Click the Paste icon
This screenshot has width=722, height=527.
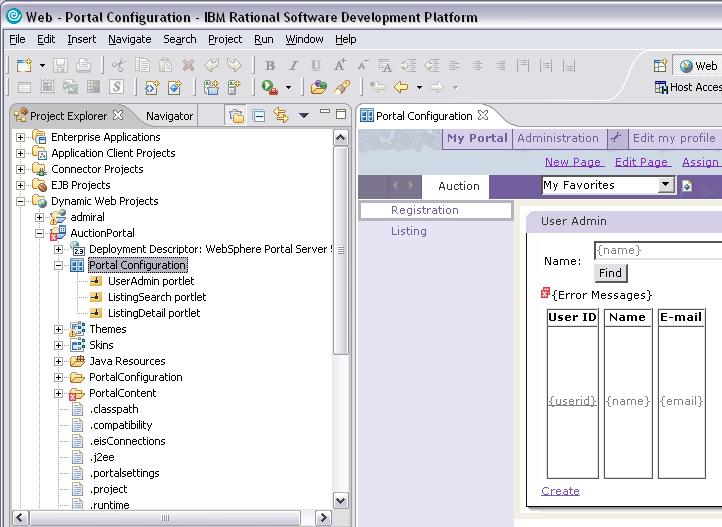(165, 65)
